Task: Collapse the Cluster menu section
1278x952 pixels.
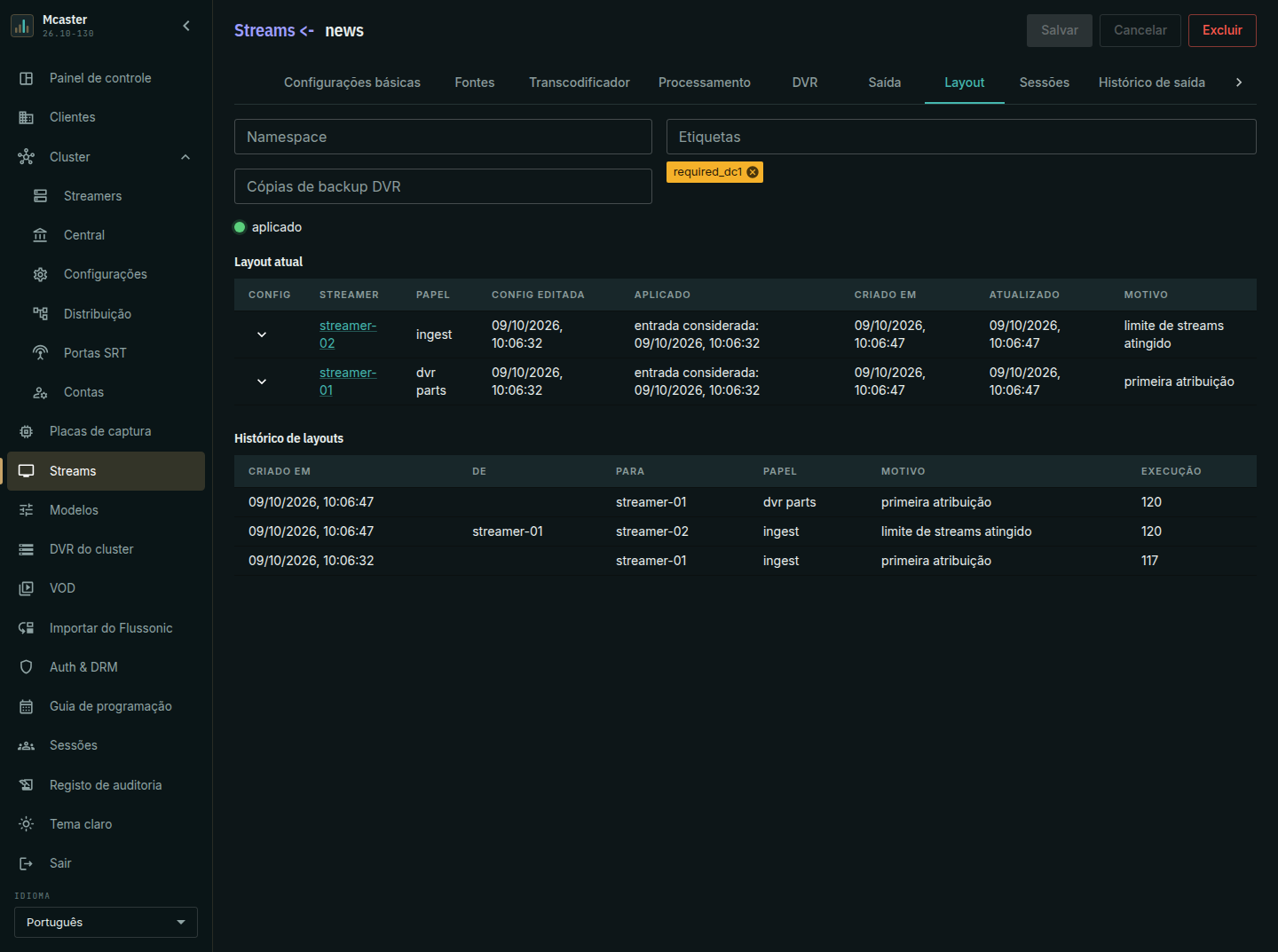Action: click(185, 157)
